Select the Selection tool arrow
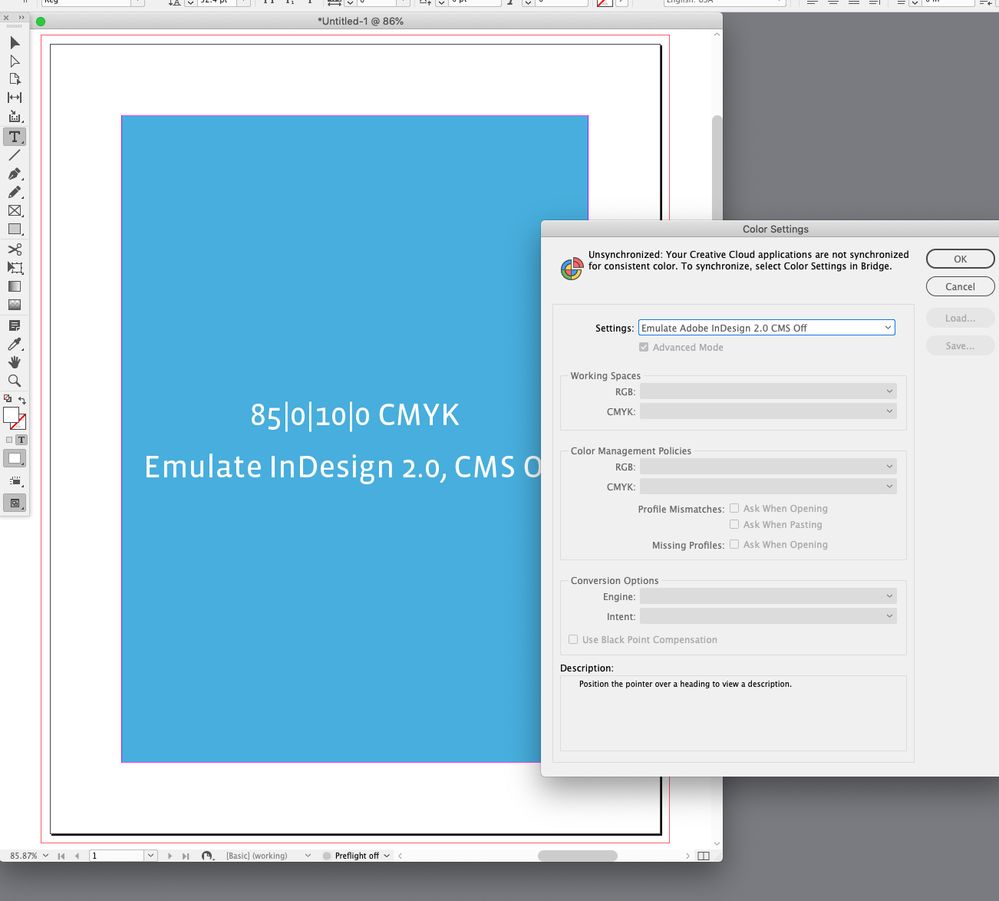 point(15,43)
